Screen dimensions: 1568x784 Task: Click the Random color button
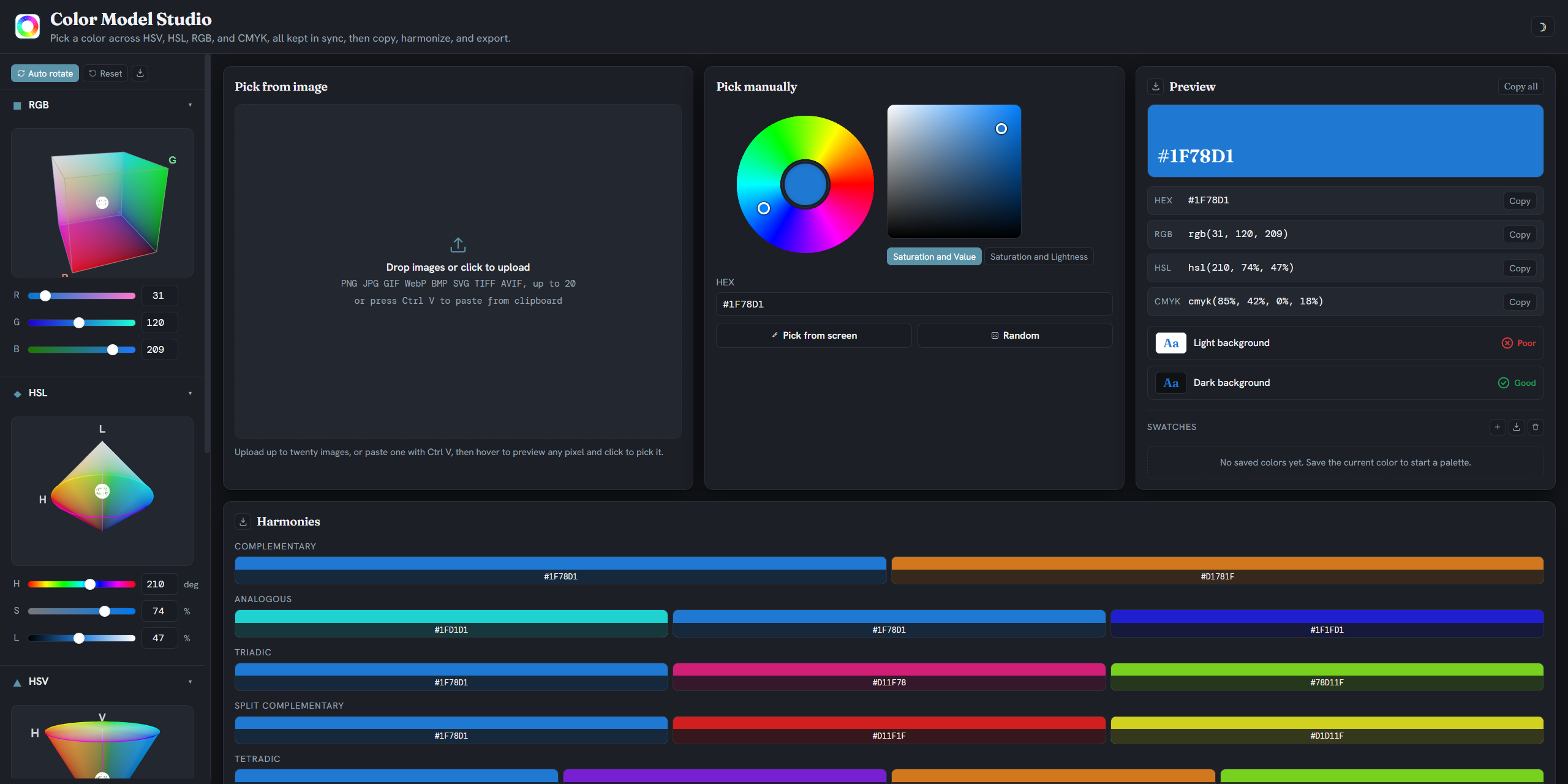tap(1015, 336)
